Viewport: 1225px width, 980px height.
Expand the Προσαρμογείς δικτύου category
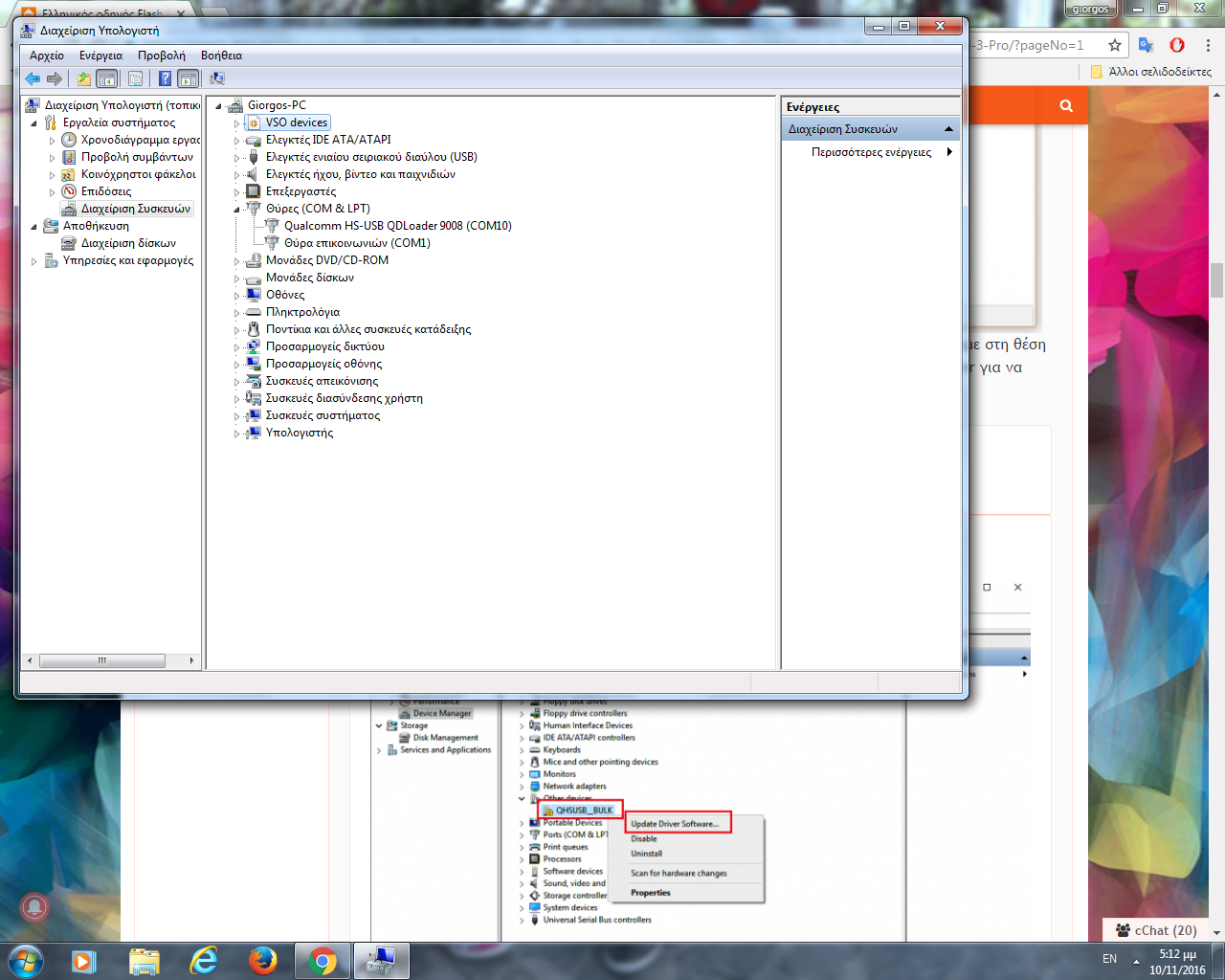point(237,347)
